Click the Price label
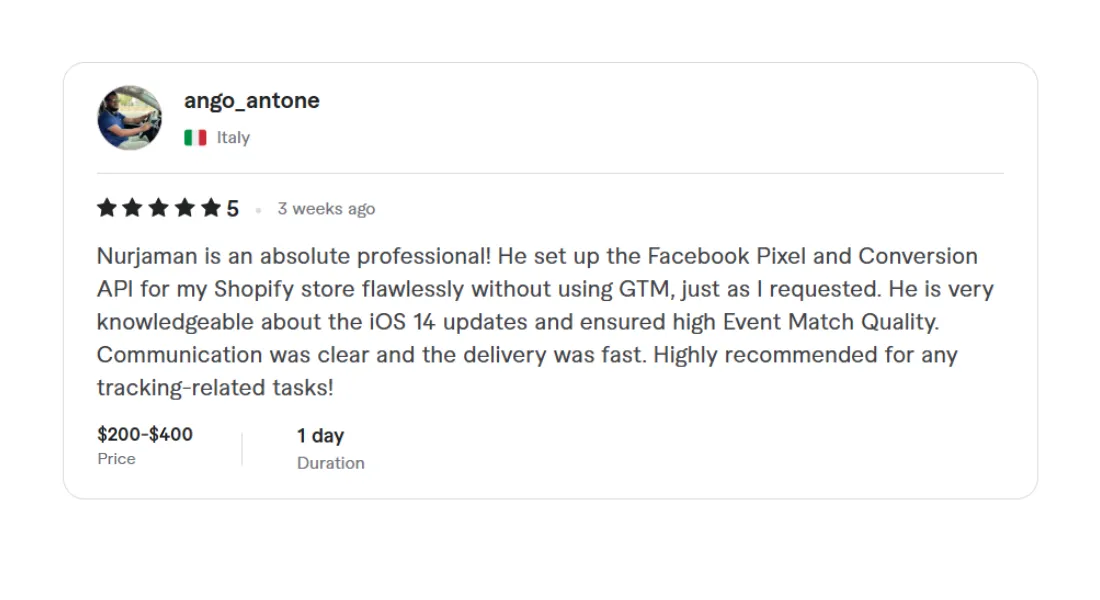Screen dimensions: 1100x600 click(x=116, y=459)
